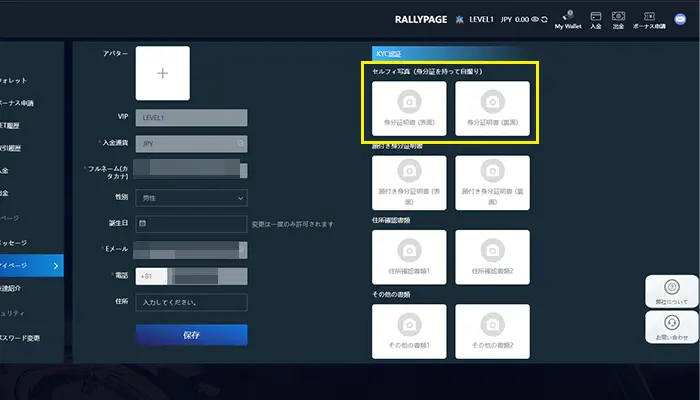Screen dimensions: 700x400
Task: Select マイページ in the sidebar
Action: tap(28, 265)
